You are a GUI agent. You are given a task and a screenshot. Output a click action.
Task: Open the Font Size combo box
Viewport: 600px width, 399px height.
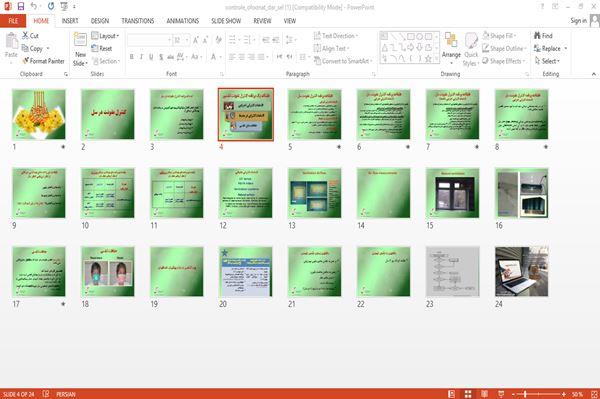[181, 40]
